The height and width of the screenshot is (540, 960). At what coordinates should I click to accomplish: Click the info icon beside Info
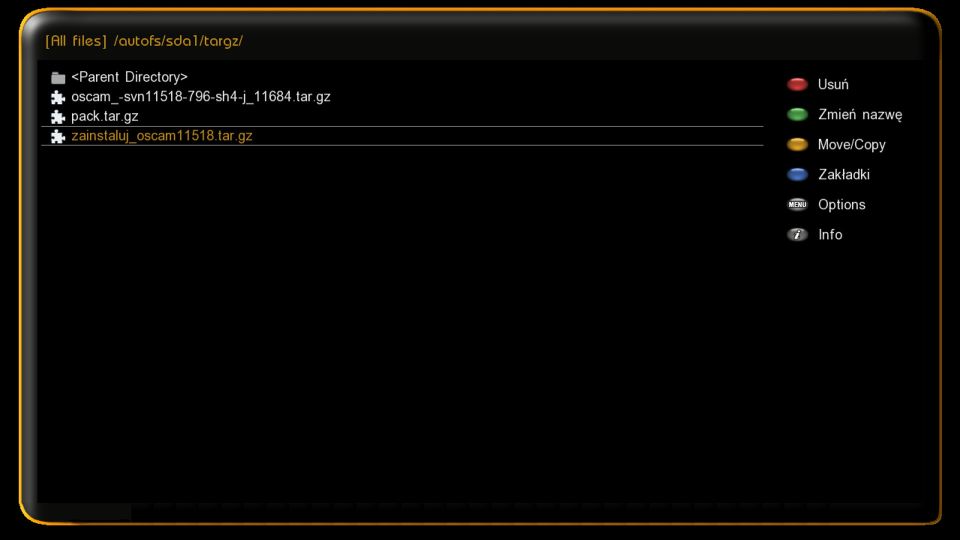point(797,234)
